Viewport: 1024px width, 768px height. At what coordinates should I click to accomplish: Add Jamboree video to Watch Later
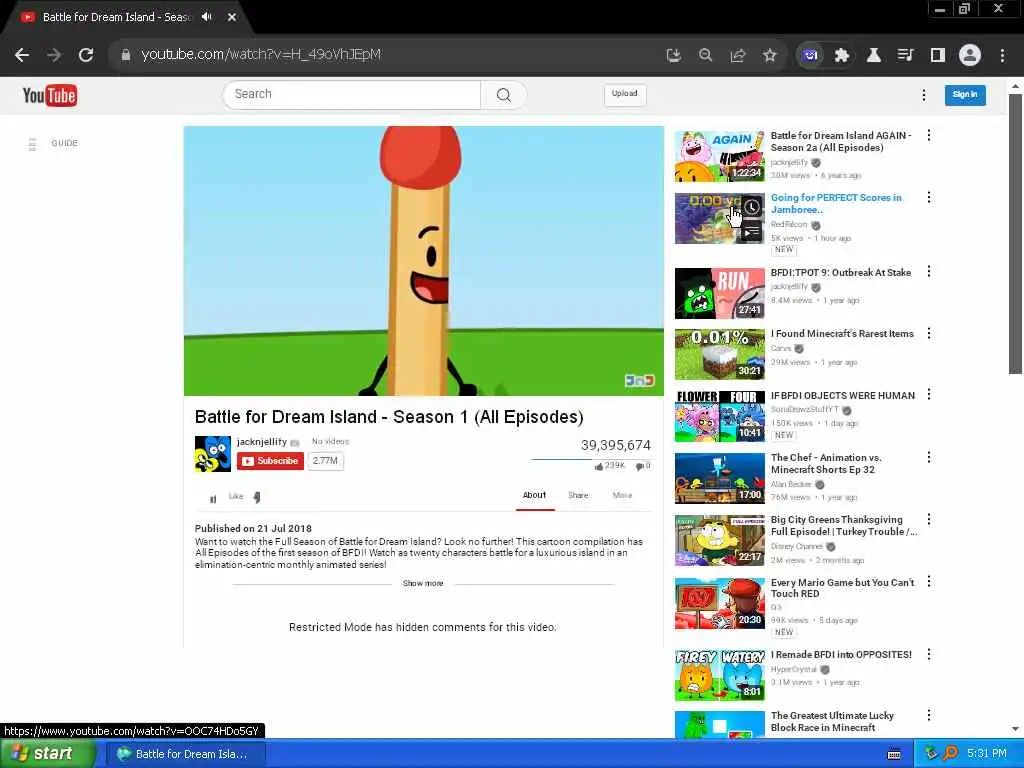[752, 207]
